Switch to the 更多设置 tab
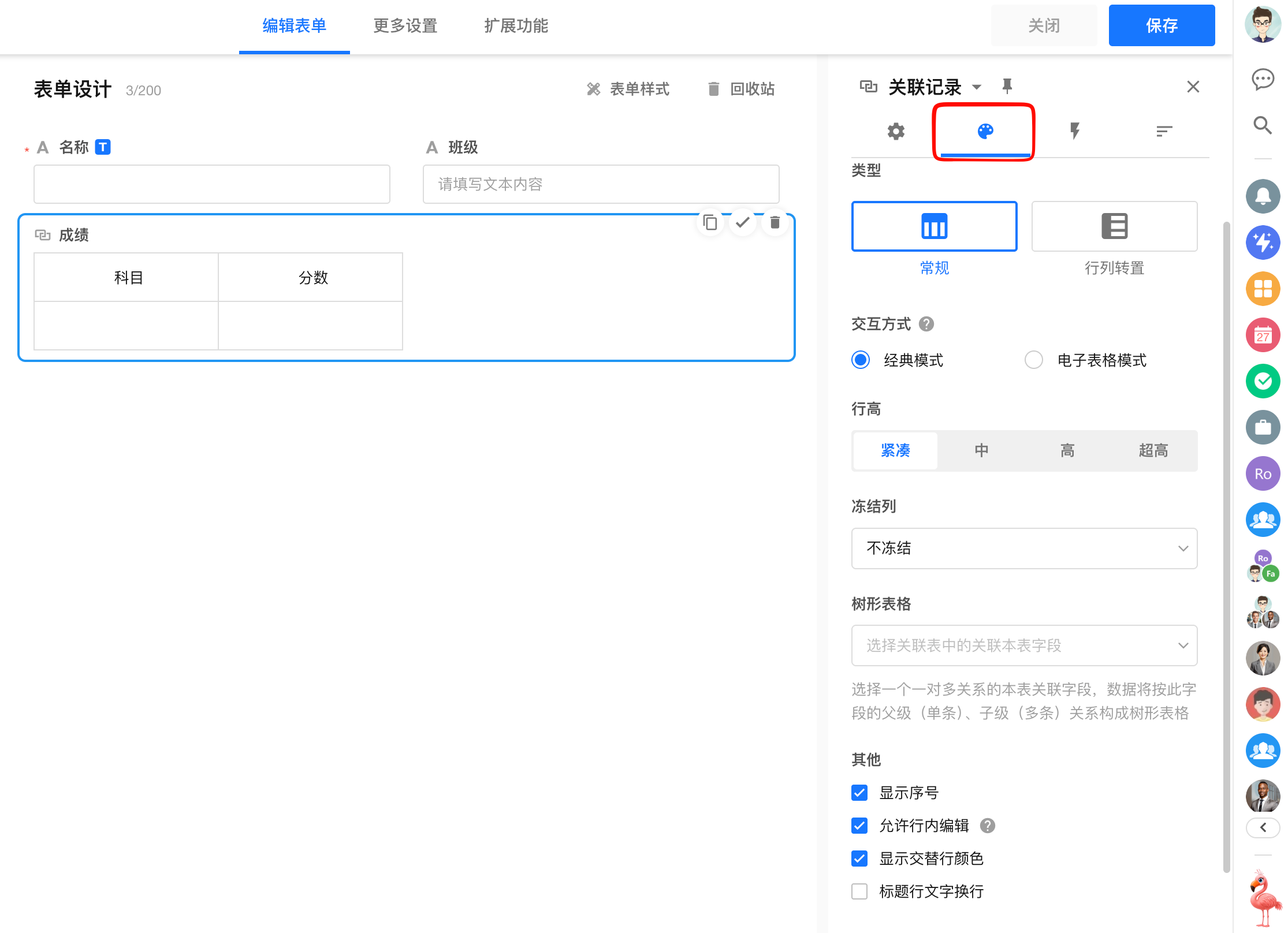 tap(405, 26)
